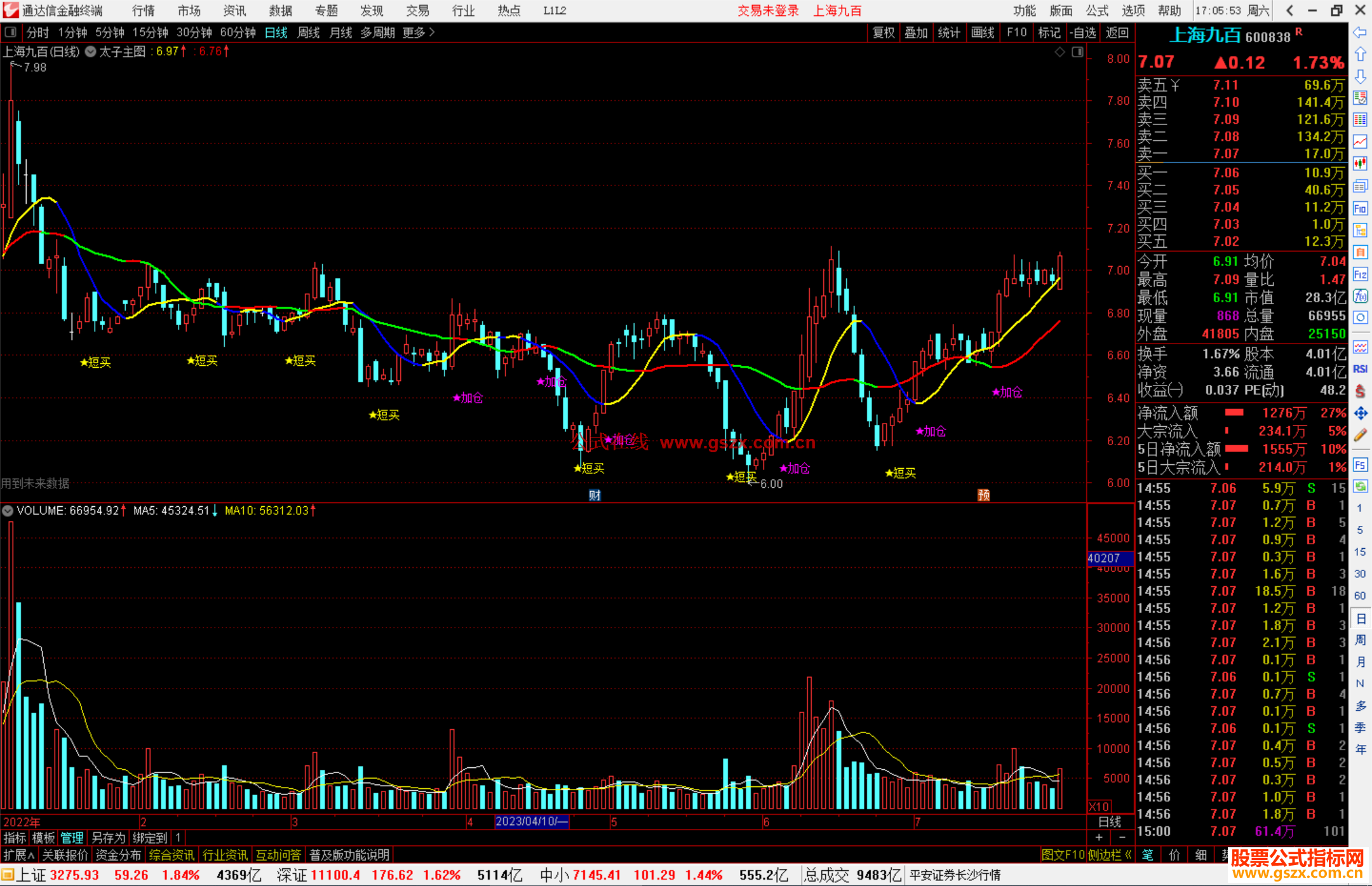Viewport: 1372px width, 886px height.
Task: Open the colored quote table sidebar icon
Action: pyautogui.click(x=1360, y=120)
